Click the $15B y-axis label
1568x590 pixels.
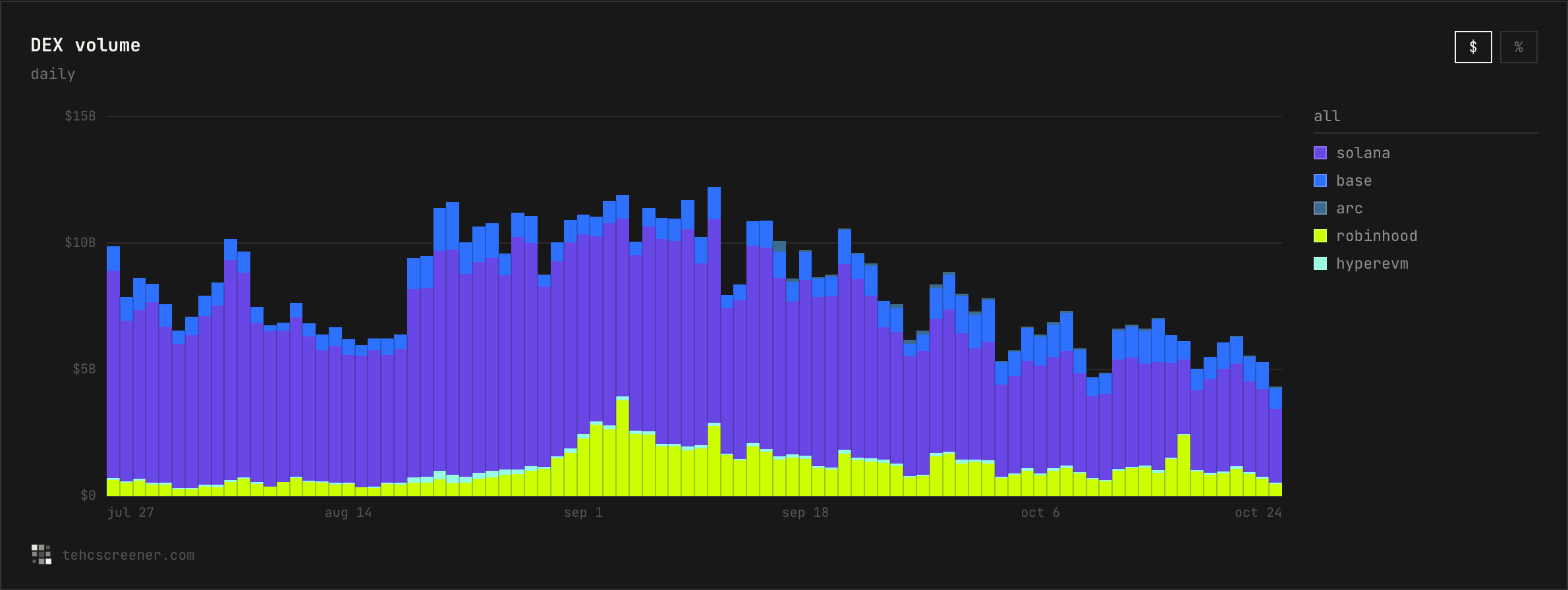pos(80,116)
